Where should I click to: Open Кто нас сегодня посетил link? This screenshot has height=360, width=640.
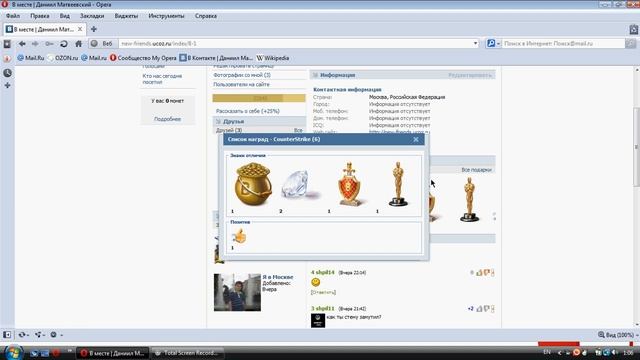pos(162,79)
